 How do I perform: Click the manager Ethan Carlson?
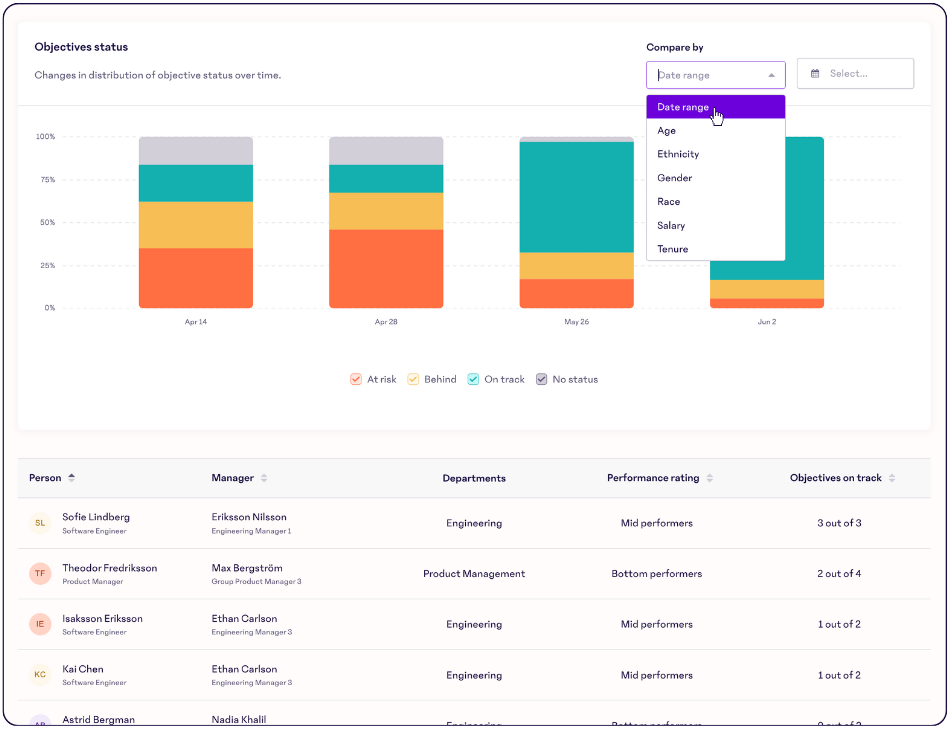tap(244, 618)
